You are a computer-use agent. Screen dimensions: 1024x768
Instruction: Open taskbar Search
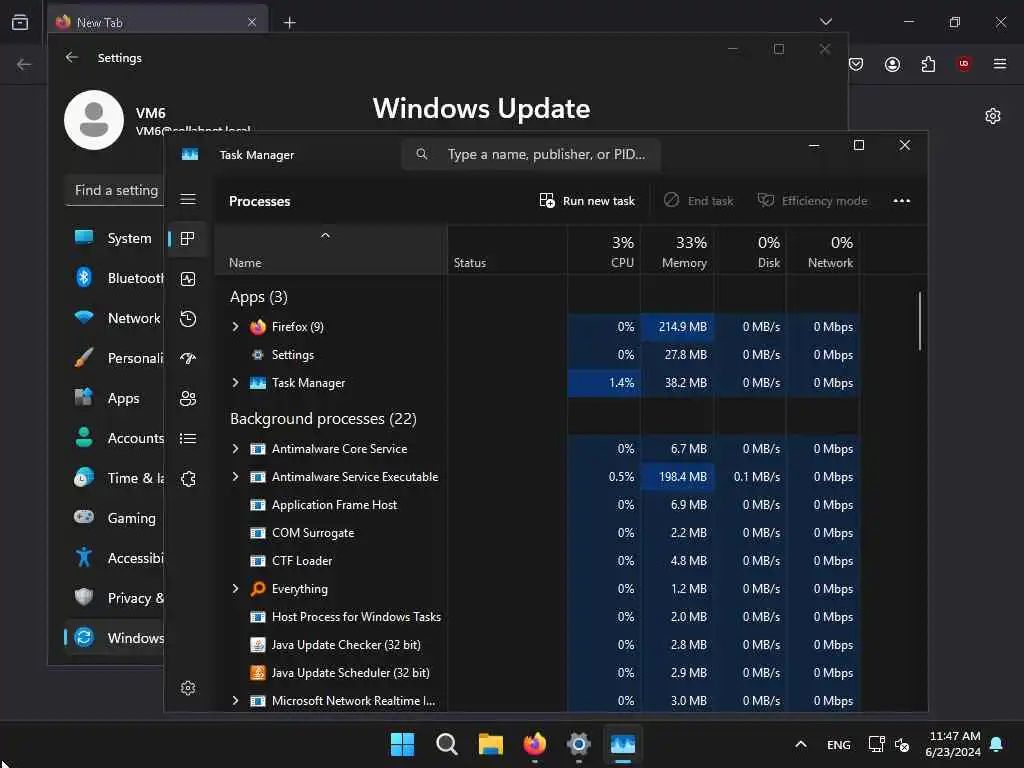click(447, 744)
